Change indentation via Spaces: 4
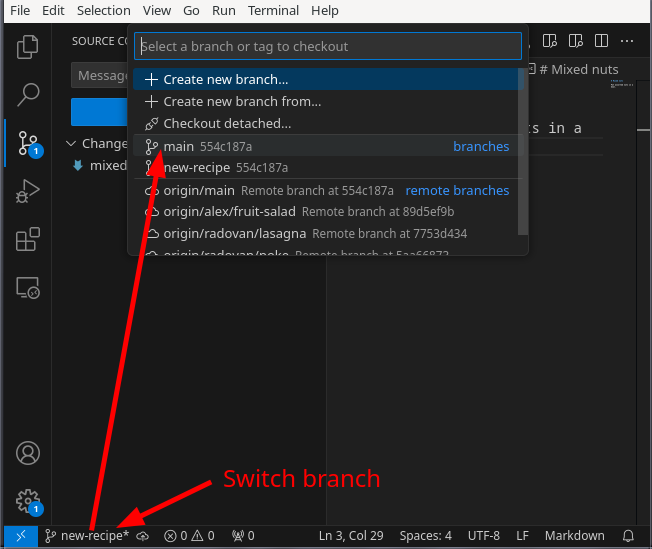This screenshot has width=652, height=549. tap(425, 536)
